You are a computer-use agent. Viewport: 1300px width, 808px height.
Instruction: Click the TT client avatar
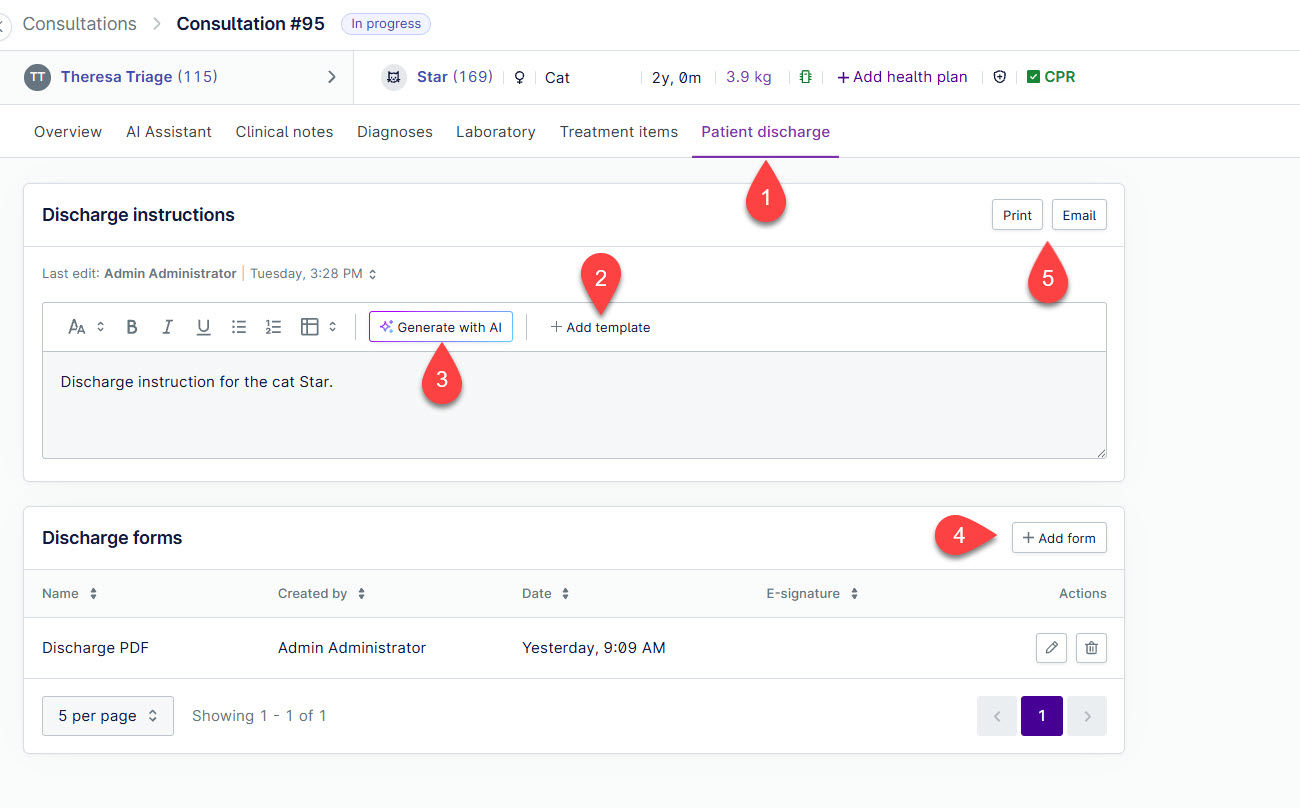point(37,77)
